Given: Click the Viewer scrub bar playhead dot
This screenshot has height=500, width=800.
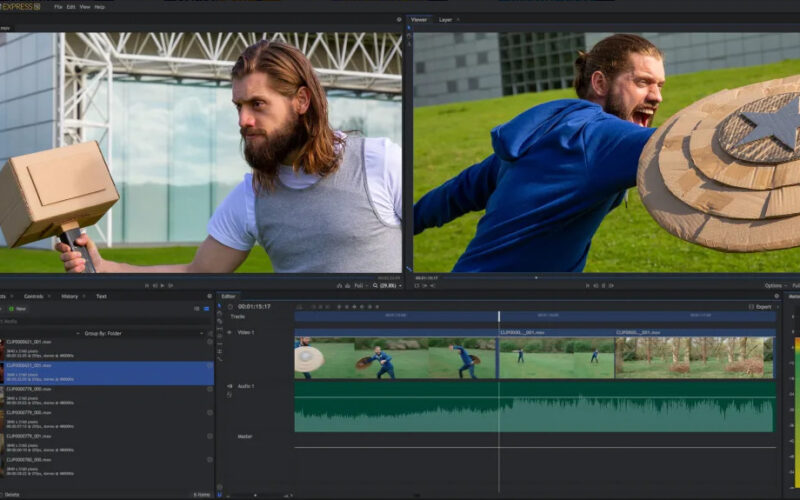Looking at the screenshot, I should [536, 278].
